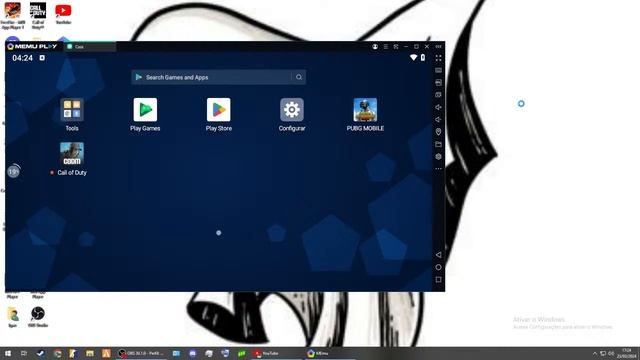Open the key mapping keyboard icon
Screen dimensions: 640x360
point(438,70)
